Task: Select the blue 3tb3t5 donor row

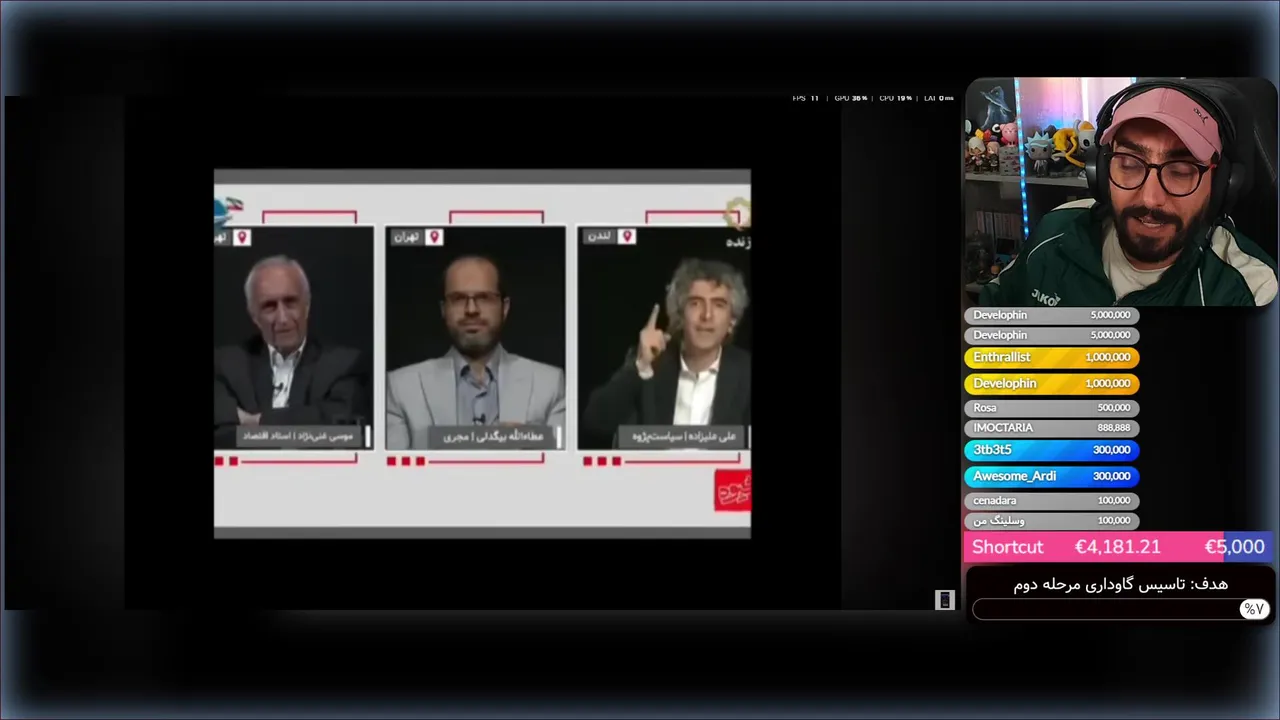Action: click(x=1052, y=450)
